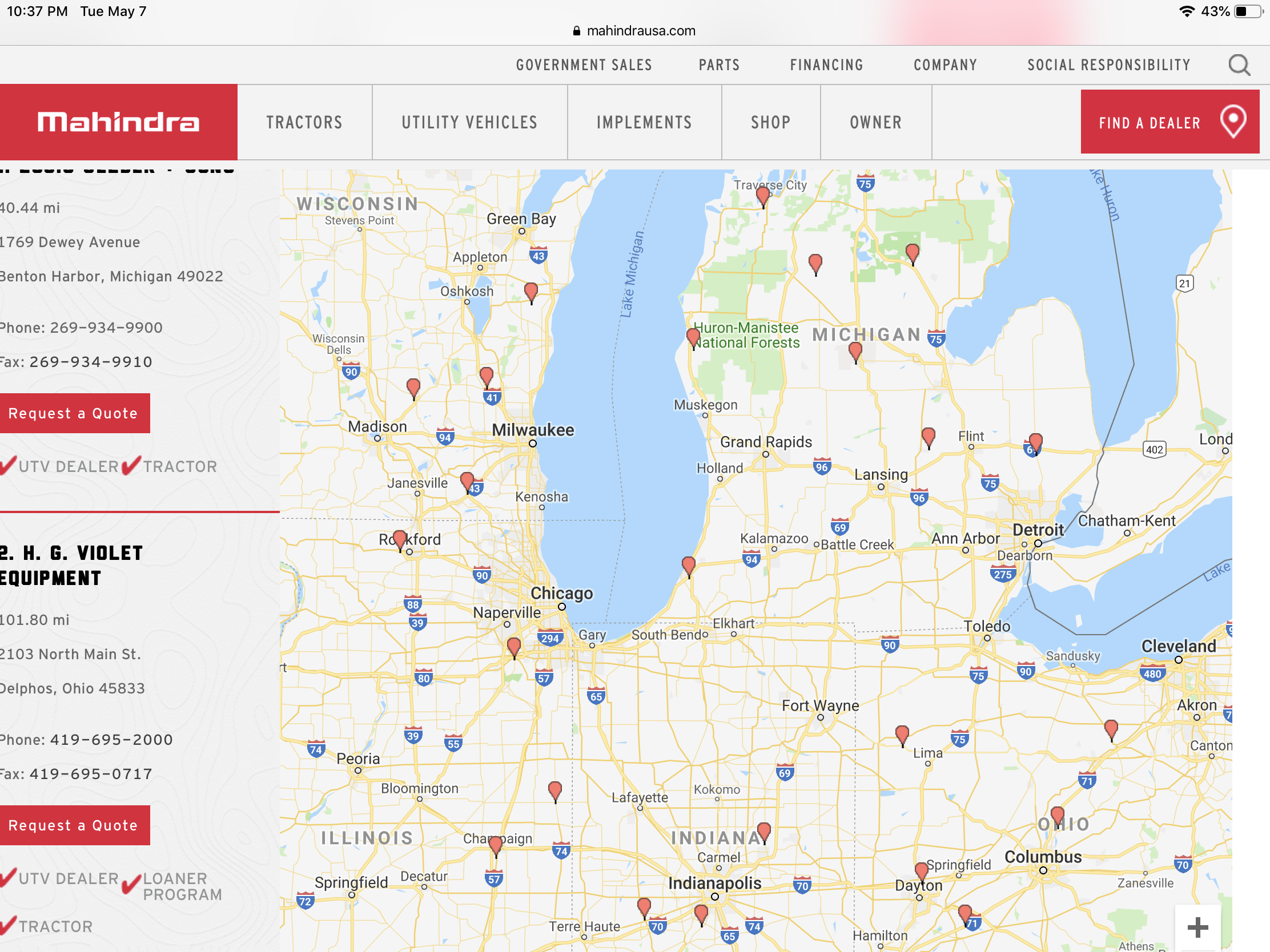The height and width of the screenshot is (952, 1270).
Task: Select the map pin near Oshkosh
Action: [x=531, y=293]
